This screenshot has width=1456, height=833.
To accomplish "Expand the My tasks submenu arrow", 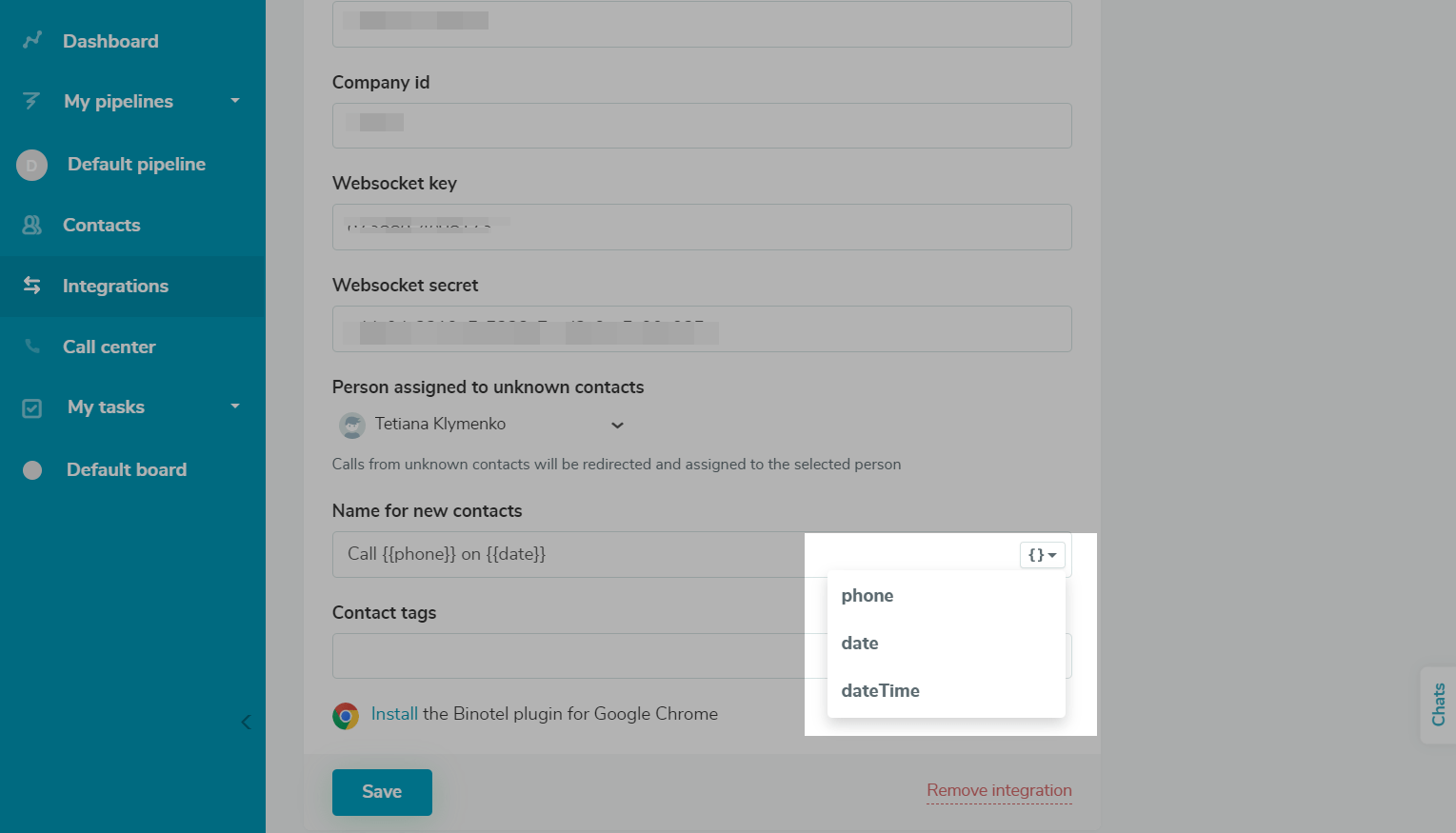I will (x=235, y=407).
